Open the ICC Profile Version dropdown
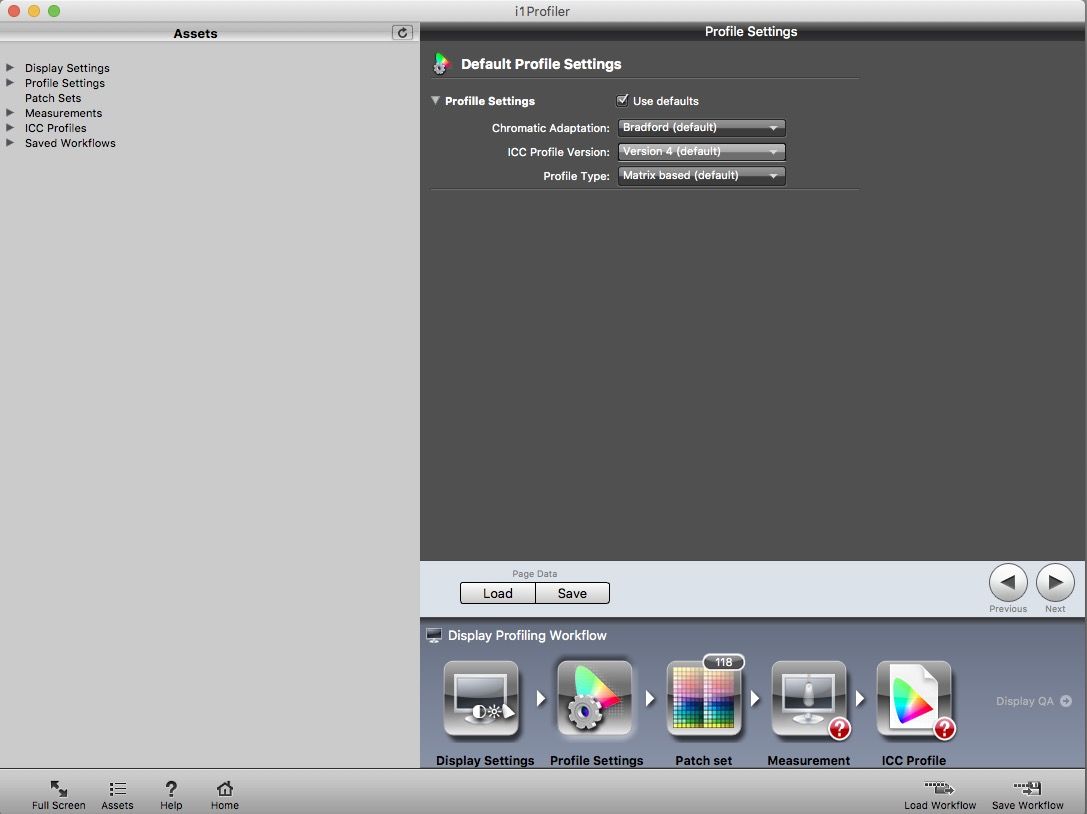 tap(702, 151)
